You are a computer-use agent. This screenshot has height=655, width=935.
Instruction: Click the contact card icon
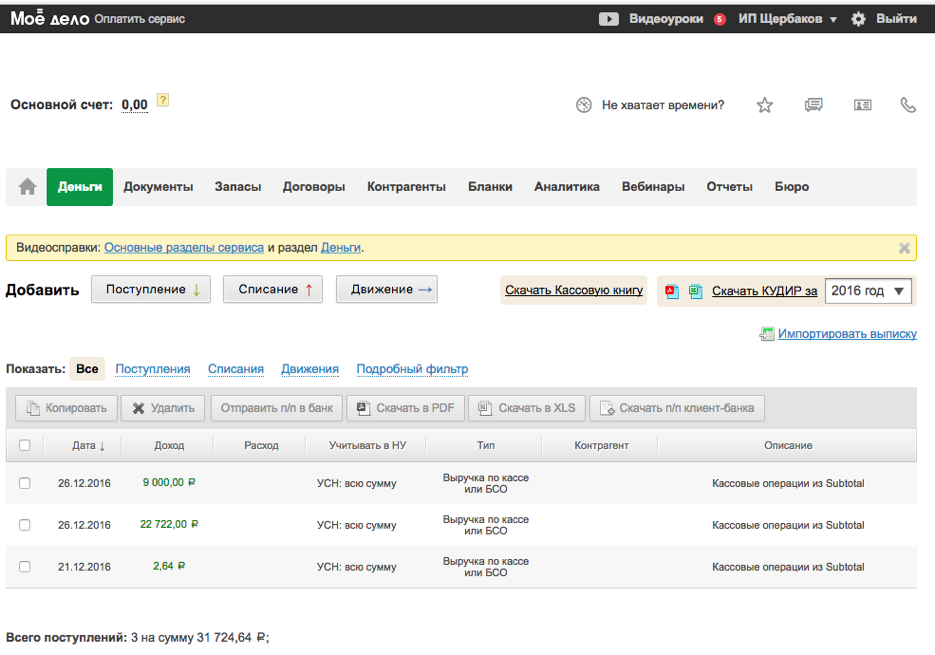tap(862, 105)
